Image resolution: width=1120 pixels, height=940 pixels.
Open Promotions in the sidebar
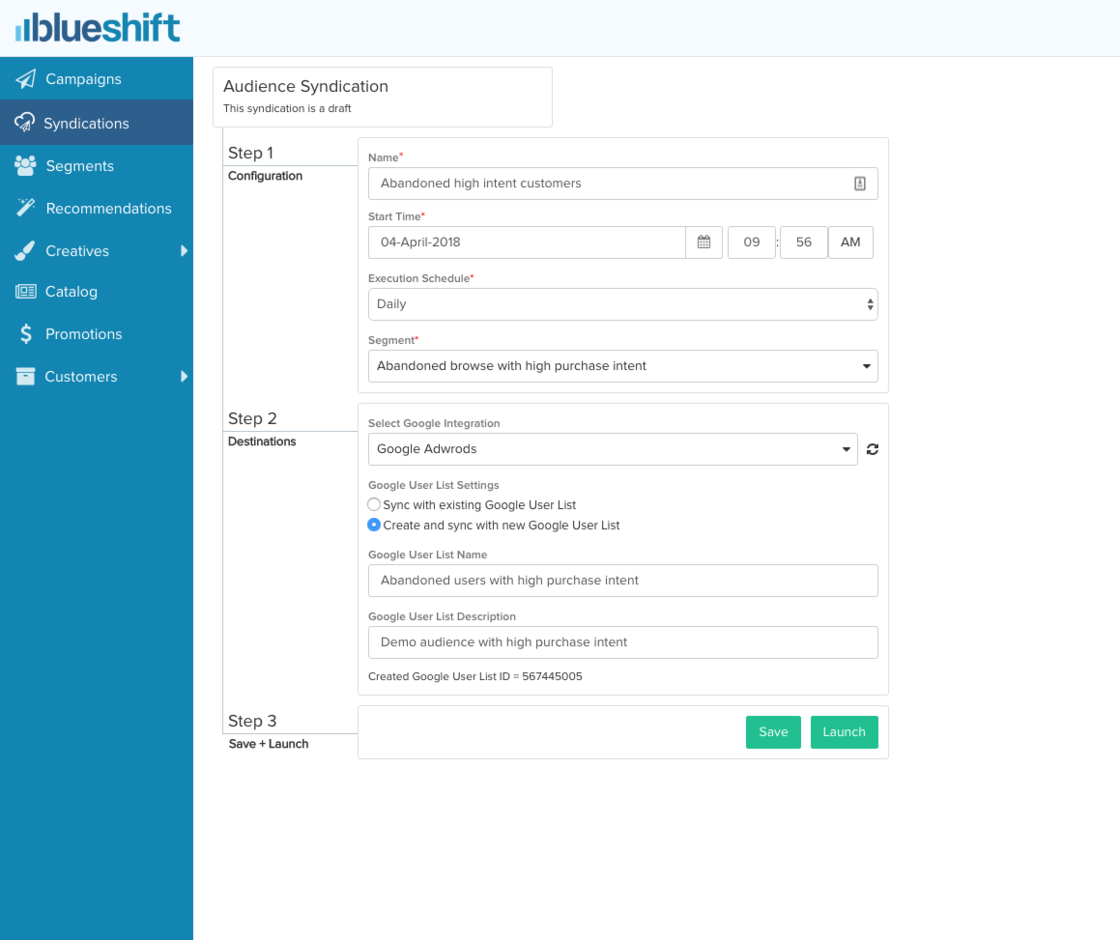pyautogui.click(x=96, y=334)
